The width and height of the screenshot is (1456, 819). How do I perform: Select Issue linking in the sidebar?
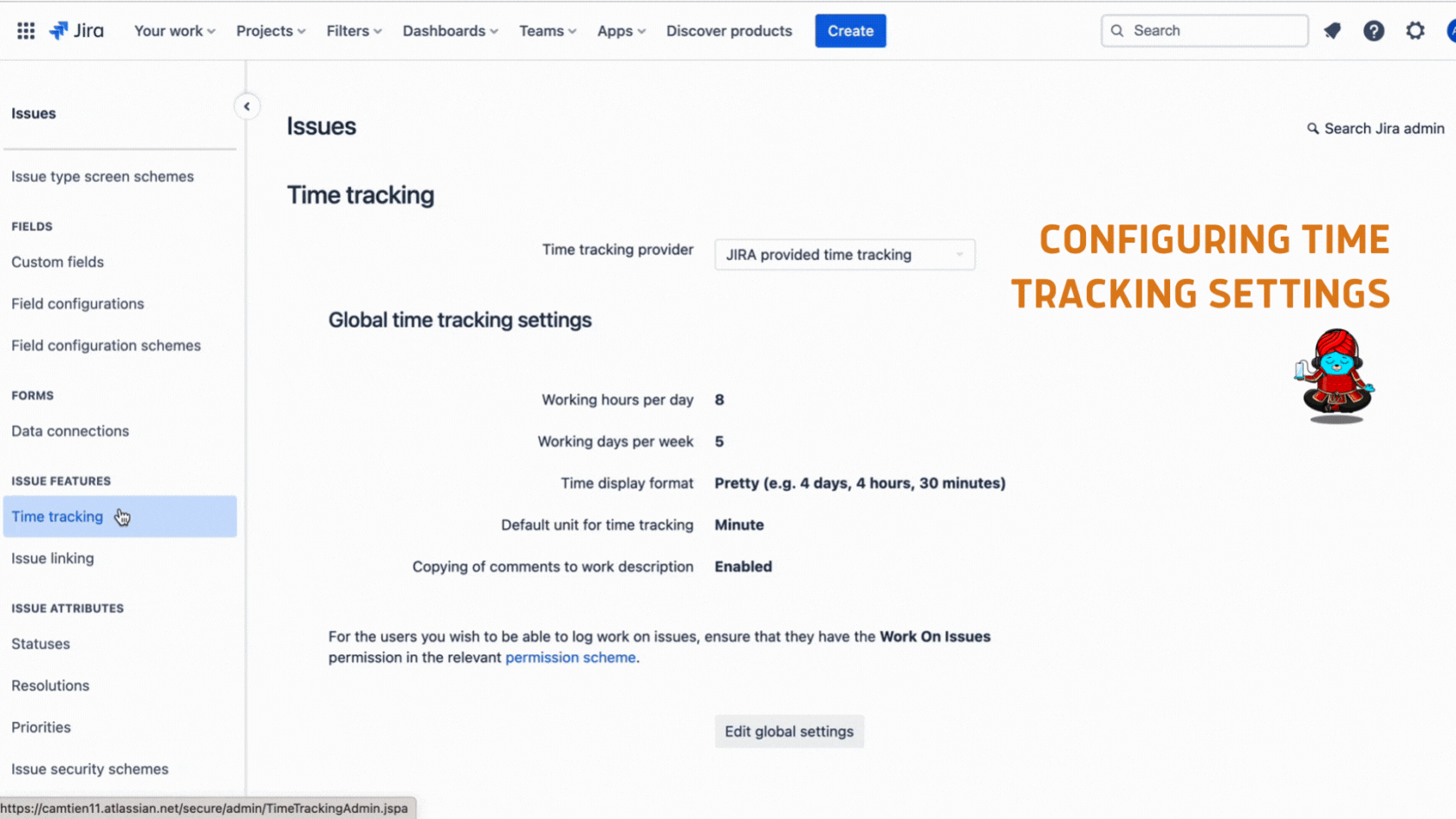point(52,558)
